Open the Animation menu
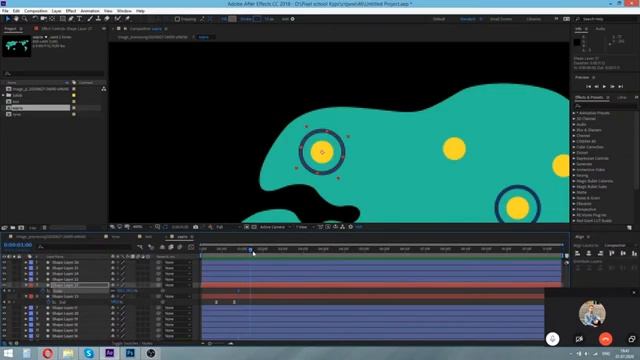The width and height of the screenshot is (640, 360). 90,11
